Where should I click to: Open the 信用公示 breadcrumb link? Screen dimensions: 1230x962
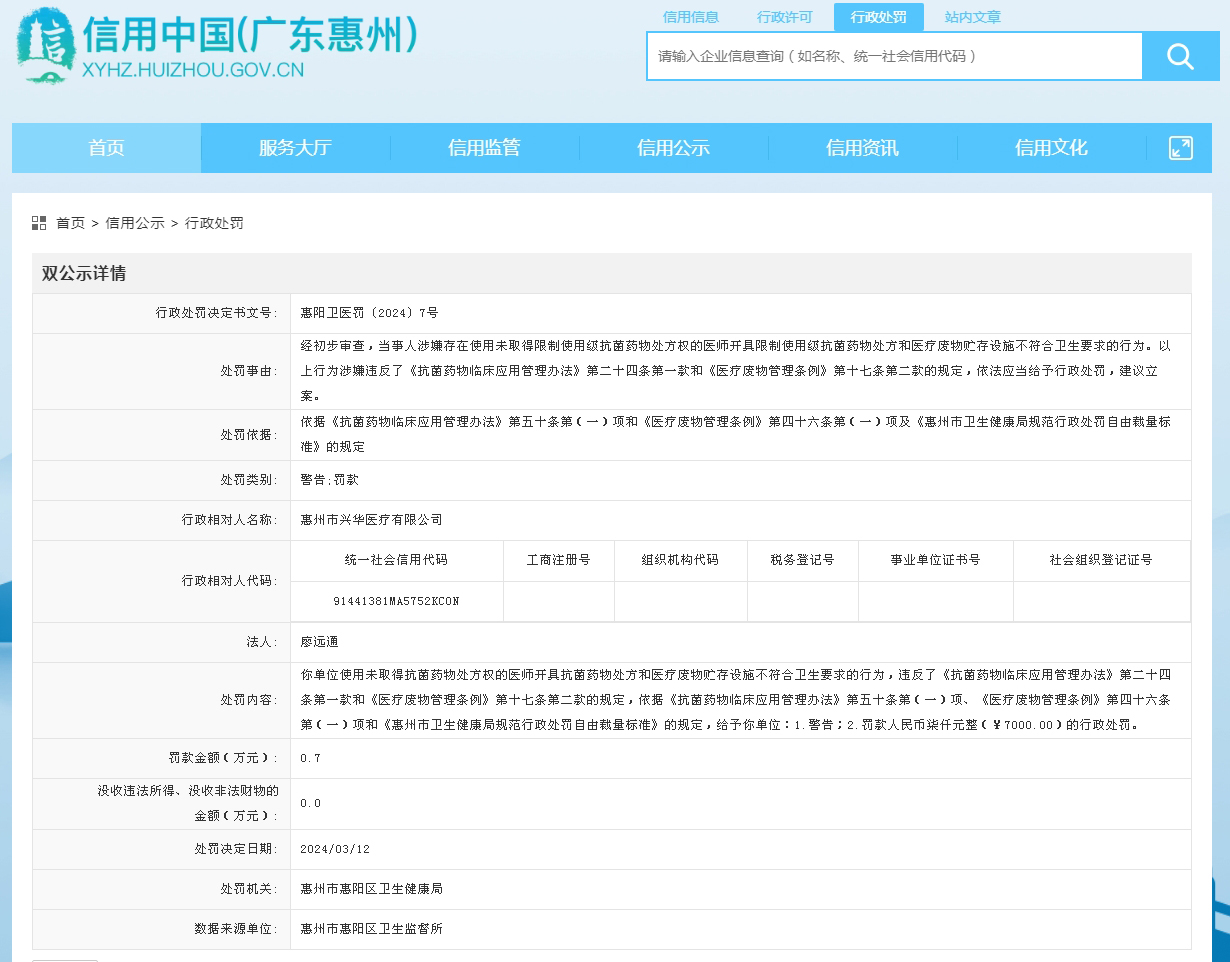click(135, 223)
